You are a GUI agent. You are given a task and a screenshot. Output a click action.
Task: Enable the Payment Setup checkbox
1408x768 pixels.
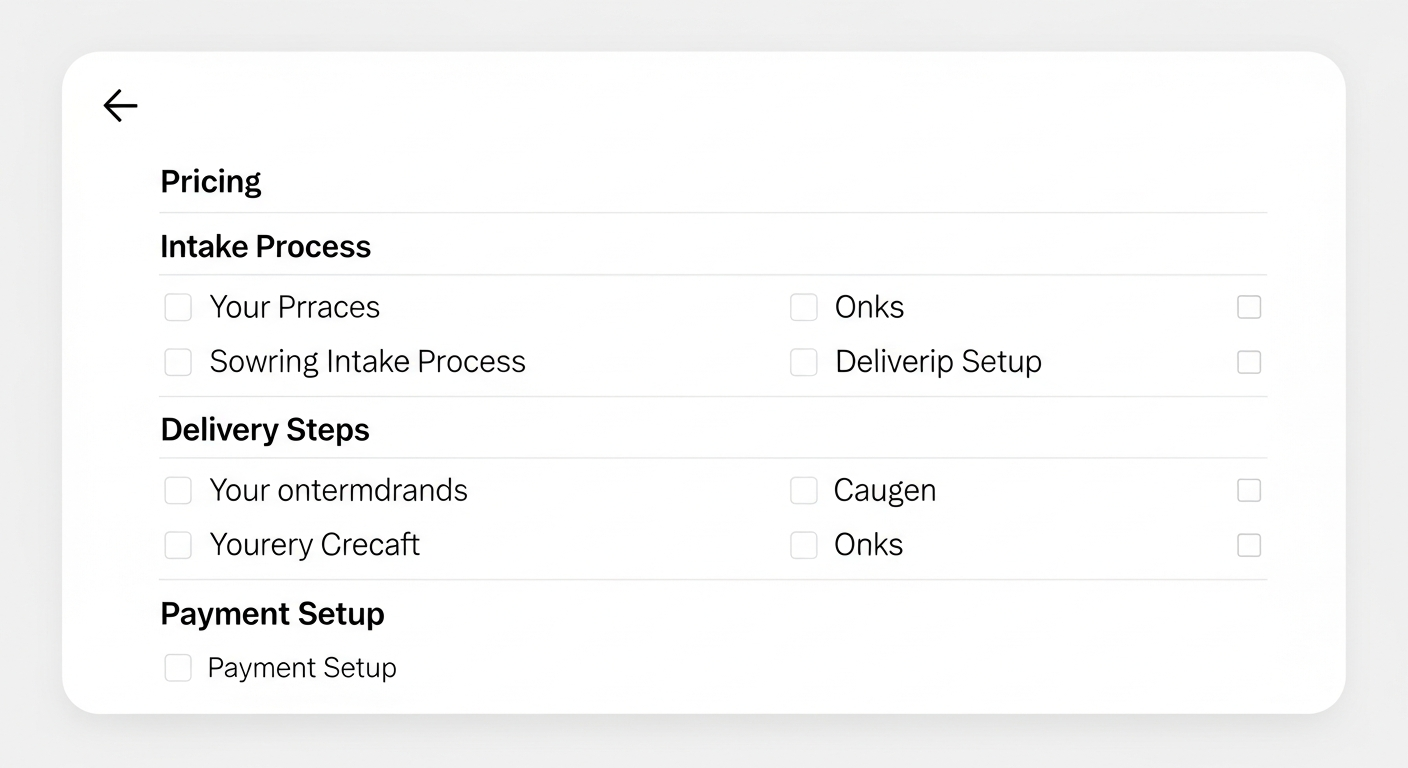[178, 667]
